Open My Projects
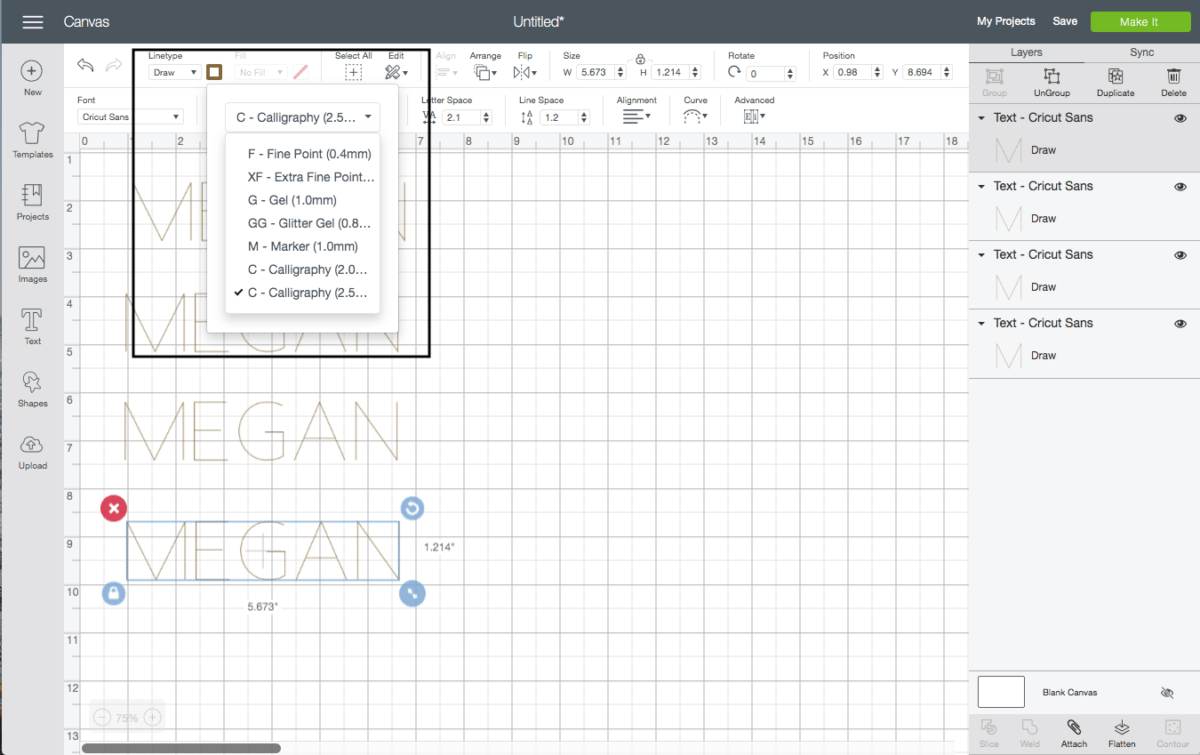This screenshot has width=1200, height=755. (1006, 21)
